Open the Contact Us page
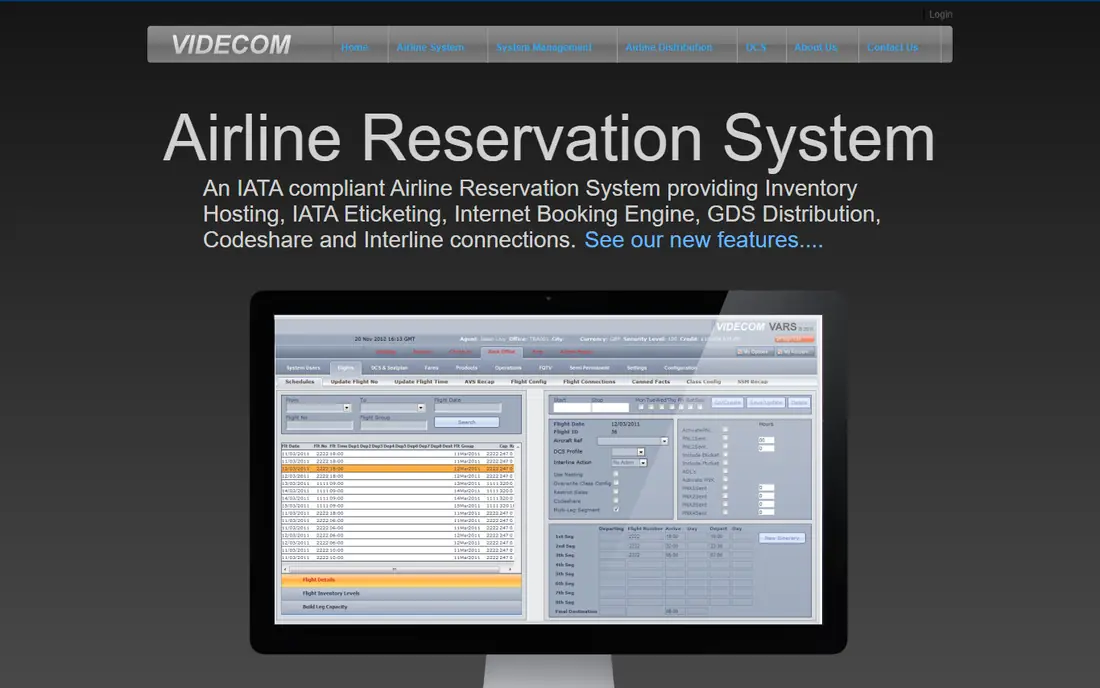Screen dimensions: 1100x688 point(892,47)
